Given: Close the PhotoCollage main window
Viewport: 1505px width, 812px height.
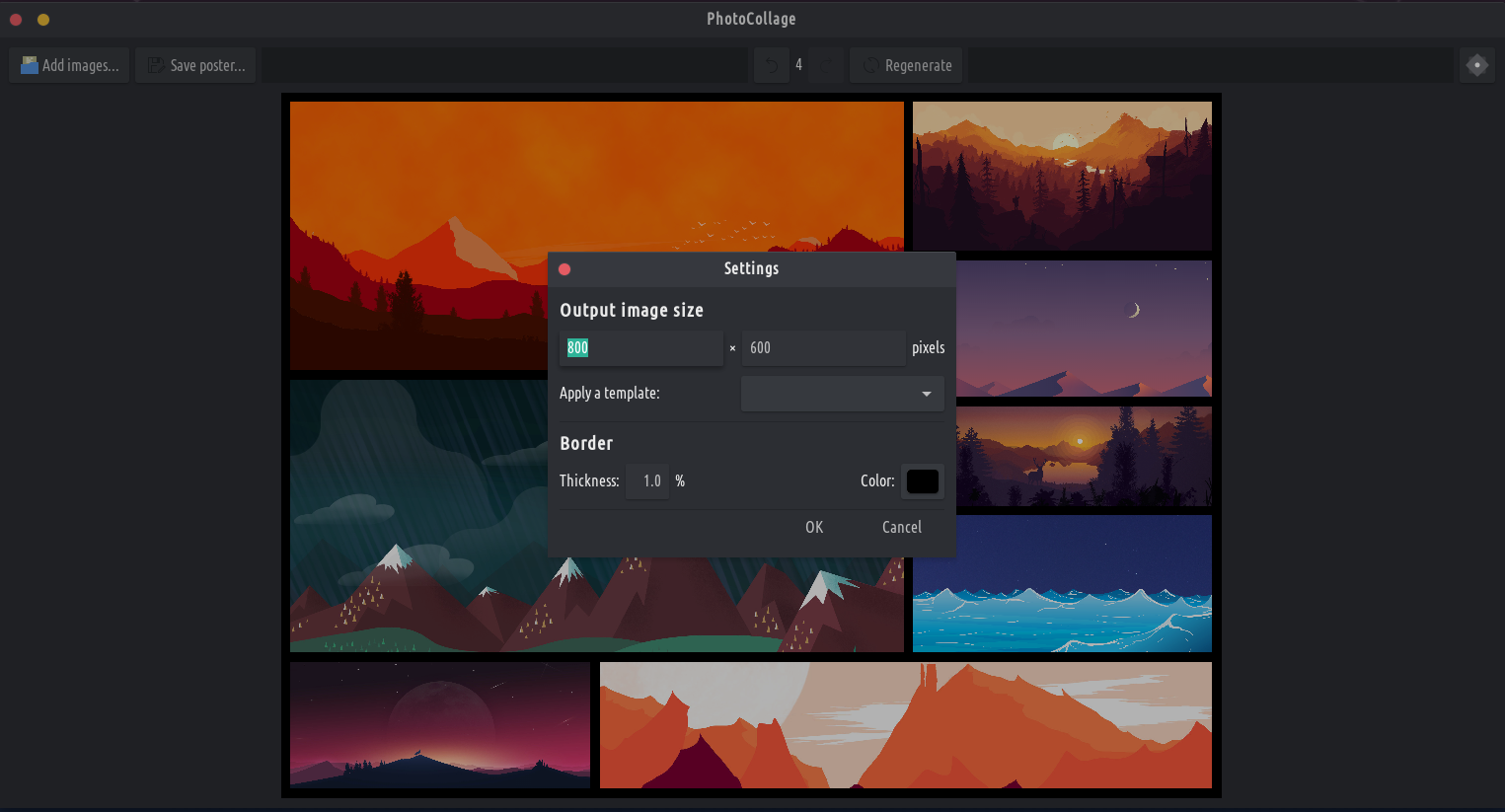Looking at the screenshot, I should [x=16, y=19].
